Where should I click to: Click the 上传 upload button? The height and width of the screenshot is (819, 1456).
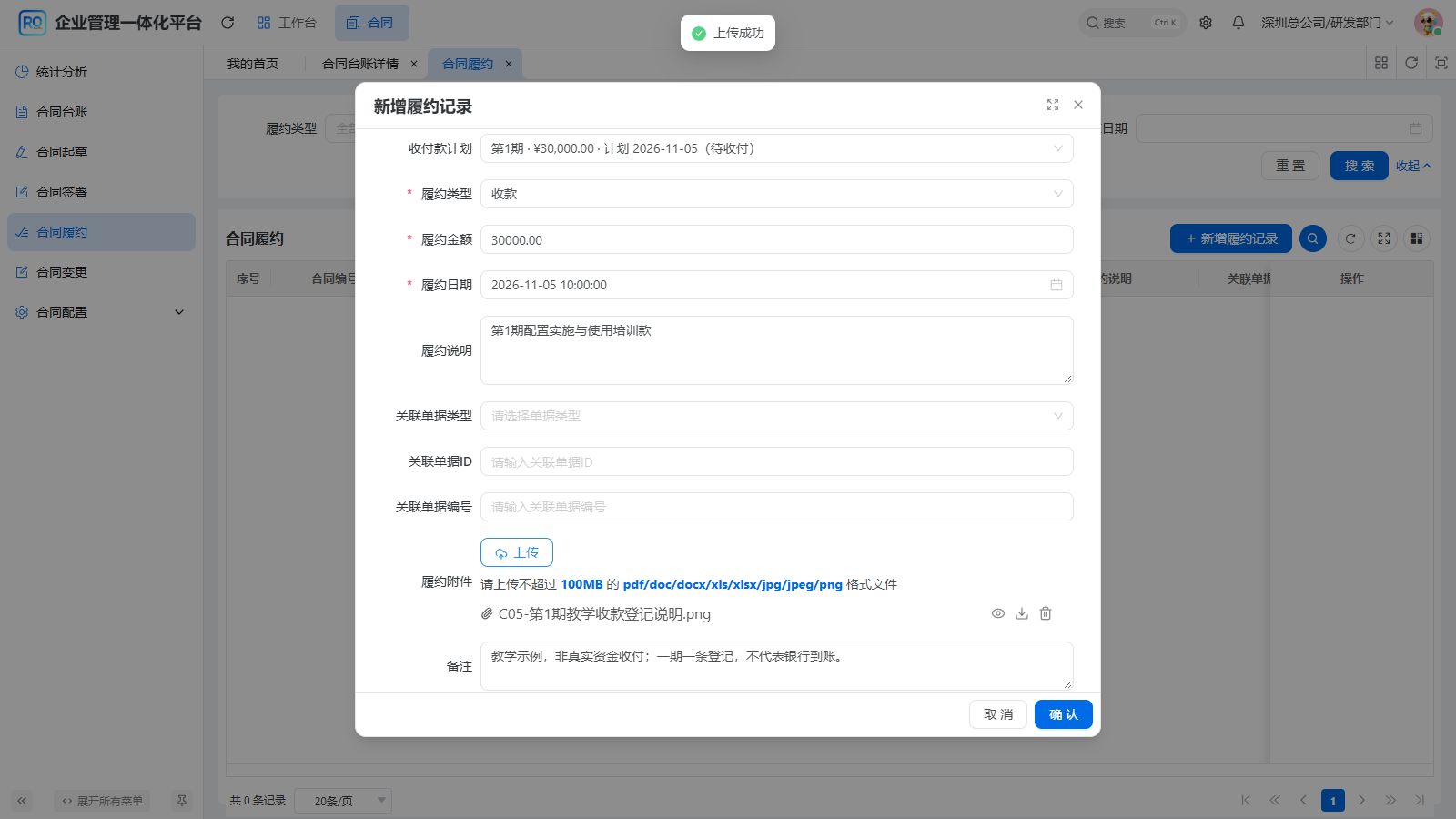(x=517, y=552)
